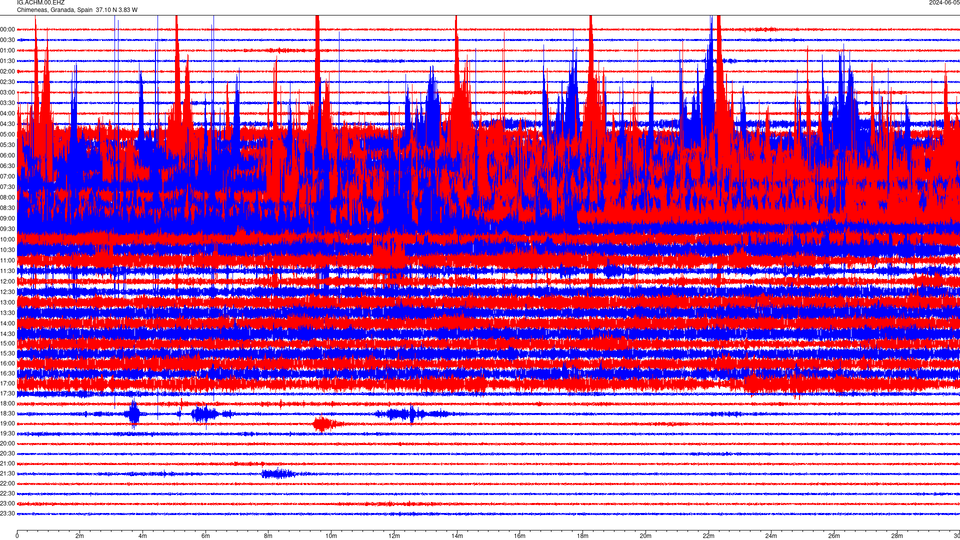Select the 01:30 trace time label
The height and width of the screenshot is (540, 960).
tap(8, 61)
